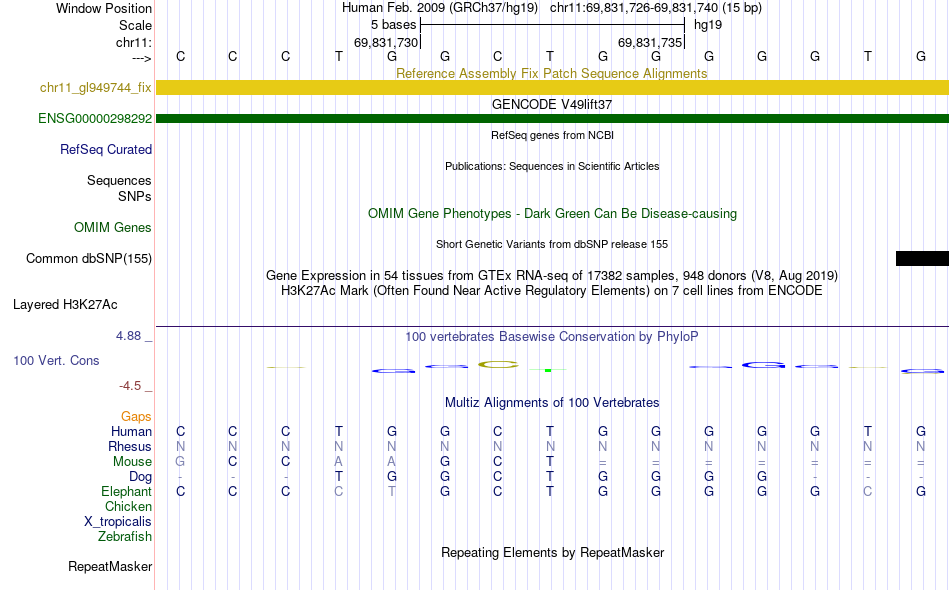The height and width of the screenshot is (590, 950).
Task: Click the green ENSG00000298292 gene bar
Action: click(x=552, y=118)
